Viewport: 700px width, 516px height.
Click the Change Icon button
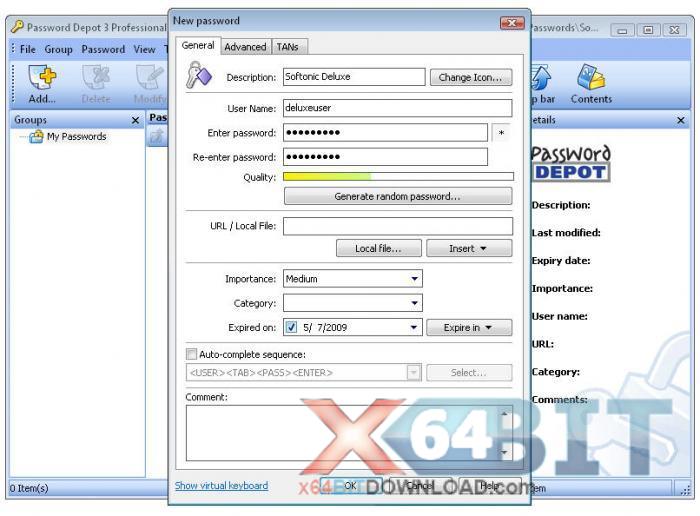471,77
